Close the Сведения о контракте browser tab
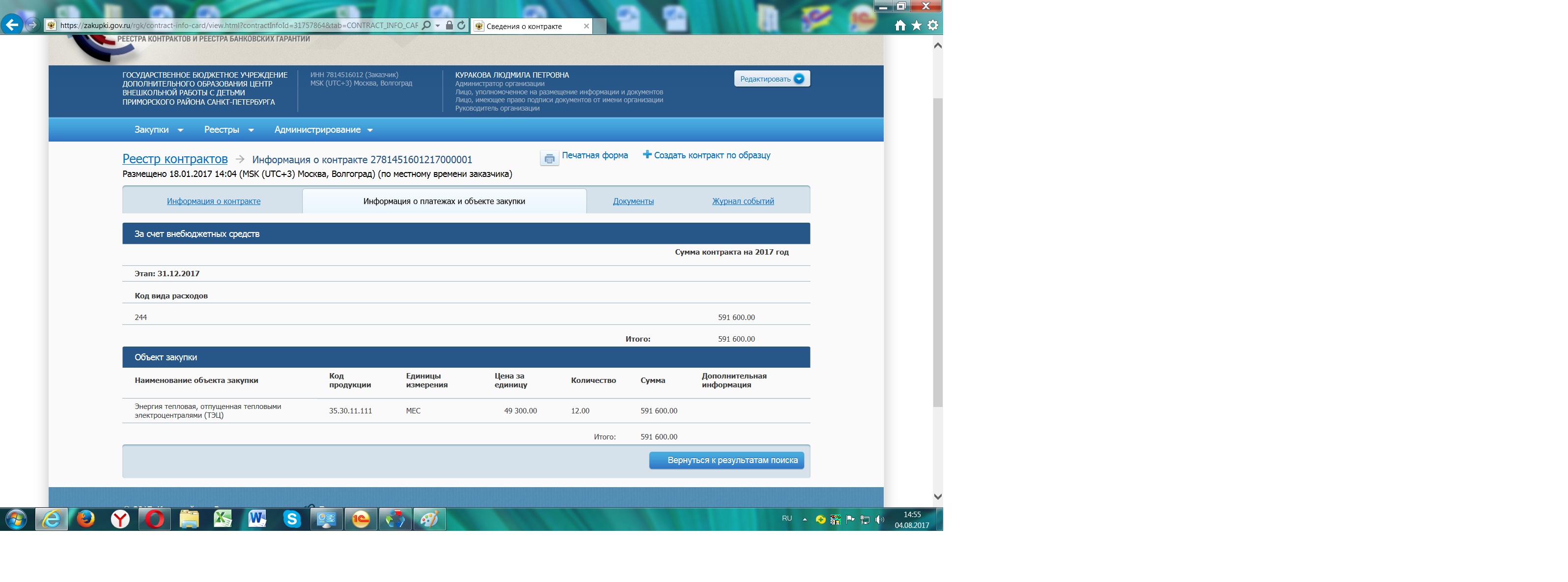The width and height of the screenshot is (1568, 582). coord(586,26)
